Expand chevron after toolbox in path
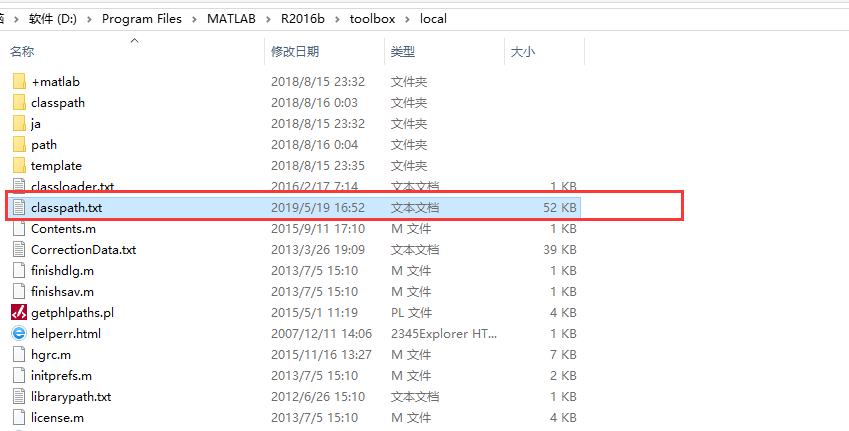The width and height of the screenshot is (849, 431). pos(407,19)
